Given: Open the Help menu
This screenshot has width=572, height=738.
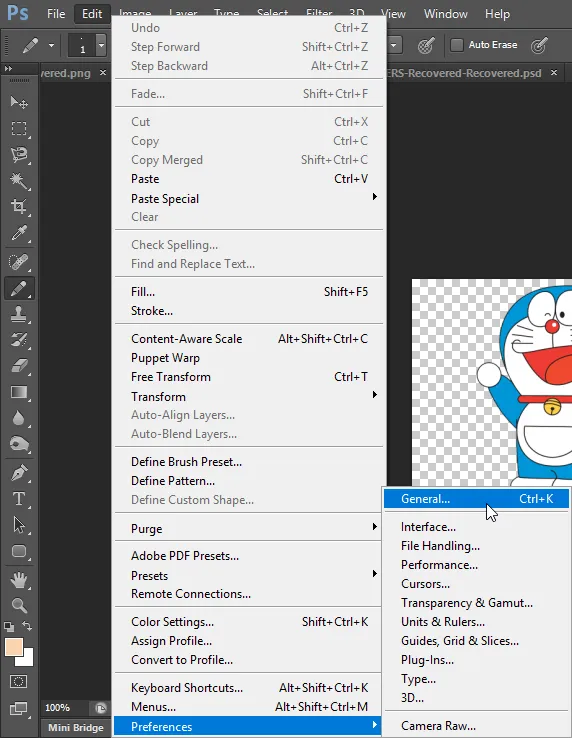Looking at the screenshot, I should pos(497,14).
